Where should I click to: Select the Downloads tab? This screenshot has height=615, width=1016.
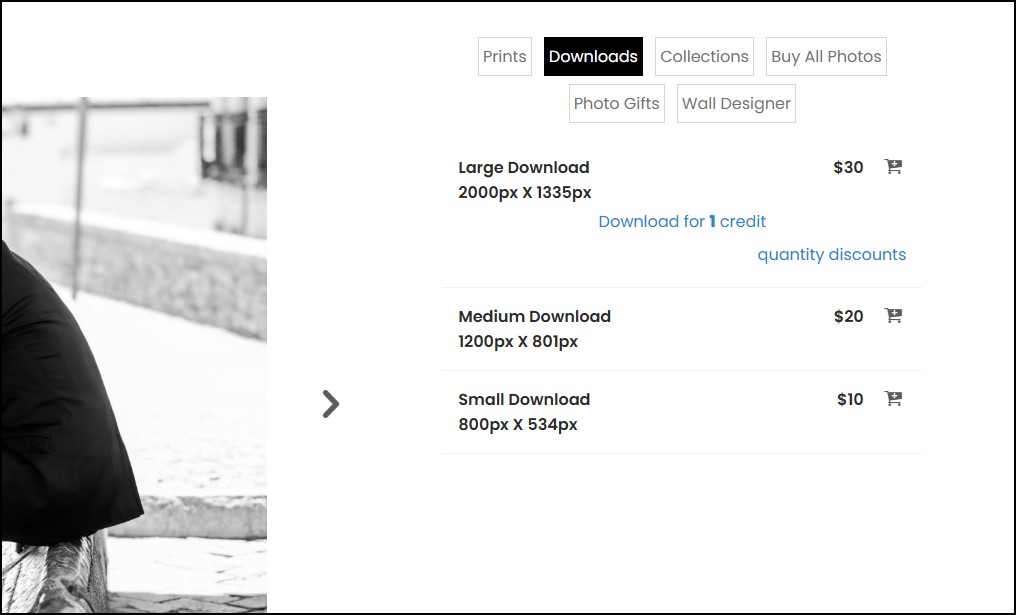(x=593, y=56)
